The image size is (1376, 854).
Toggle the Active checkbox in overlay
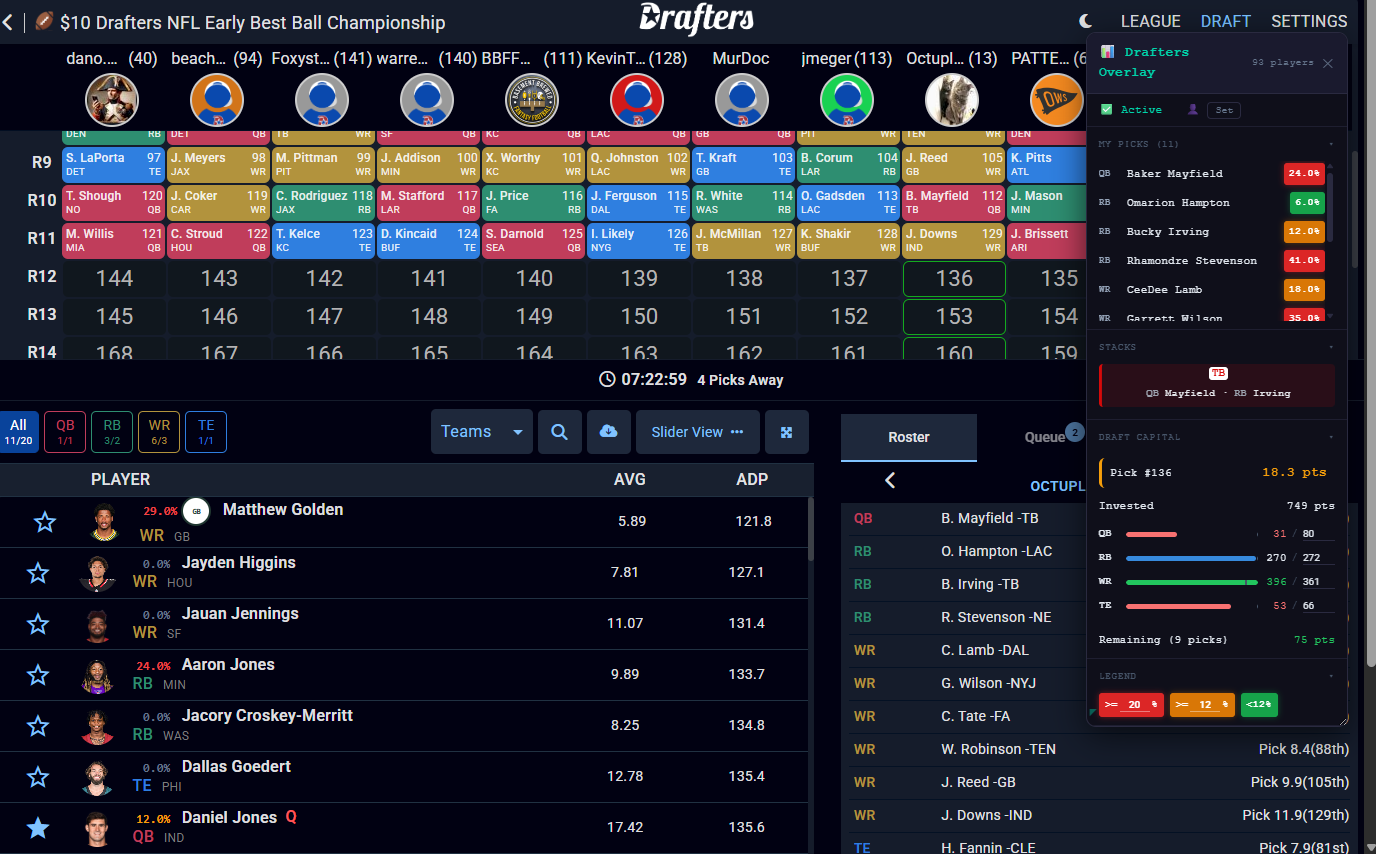pyautogui.click(x=1106, y=110)
